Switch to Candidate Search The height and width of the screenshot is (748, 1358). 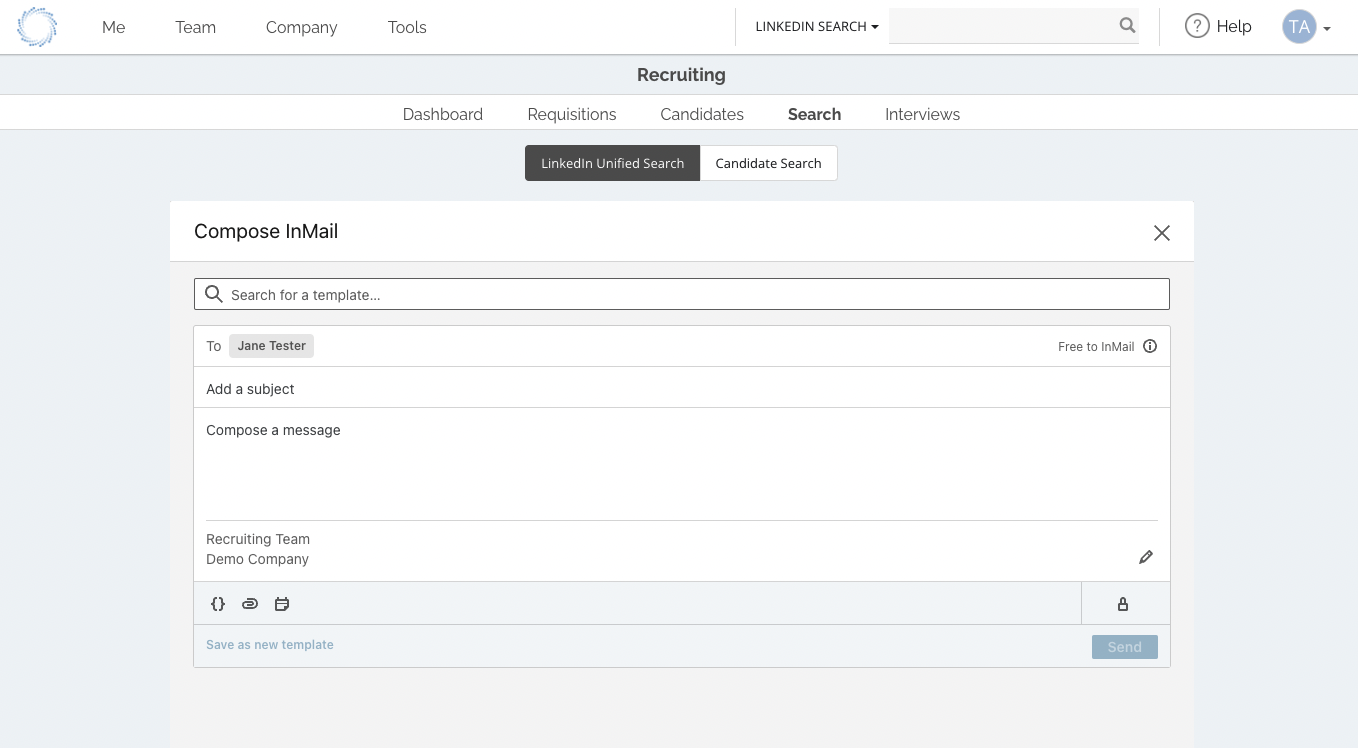pos(768,163)
